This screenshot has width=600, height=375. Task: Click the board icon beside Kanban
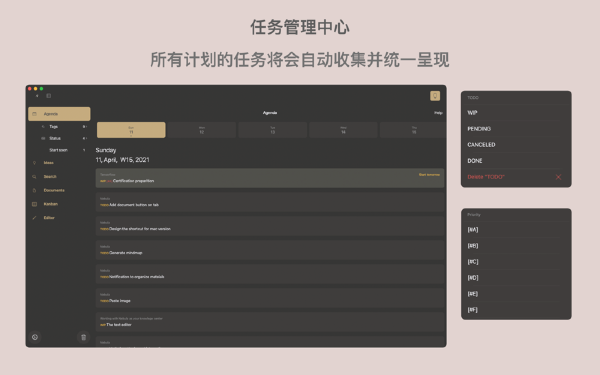(34, 204)
